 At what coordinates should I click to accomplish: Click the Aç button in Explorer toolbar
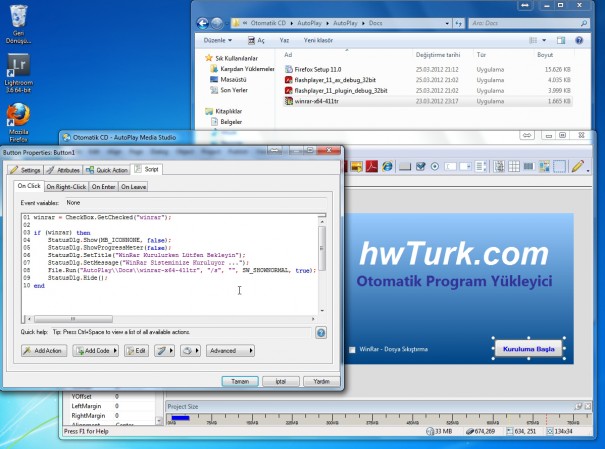coord(256,40)
